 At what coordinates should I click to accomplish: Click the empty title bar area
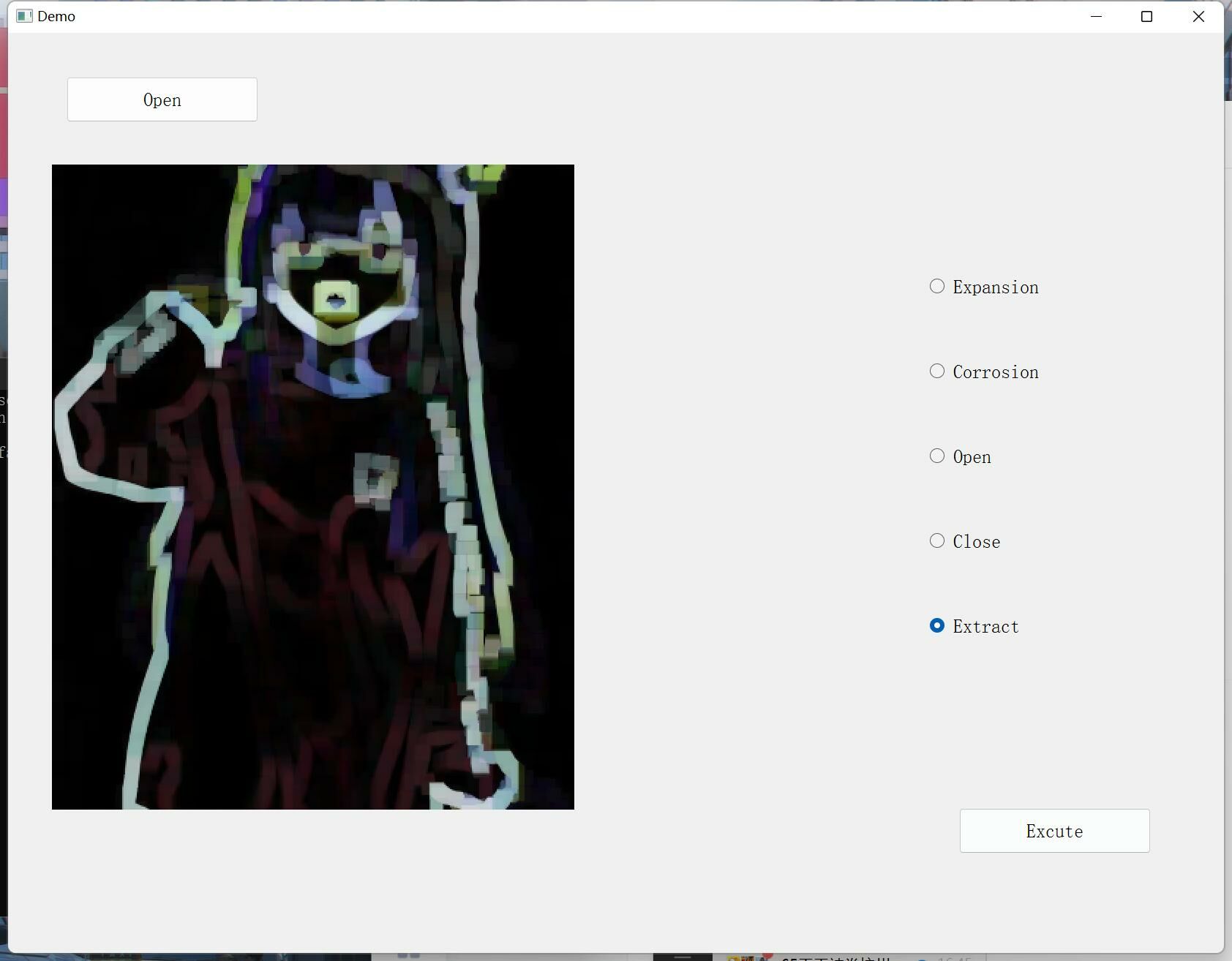click(585, 16)
